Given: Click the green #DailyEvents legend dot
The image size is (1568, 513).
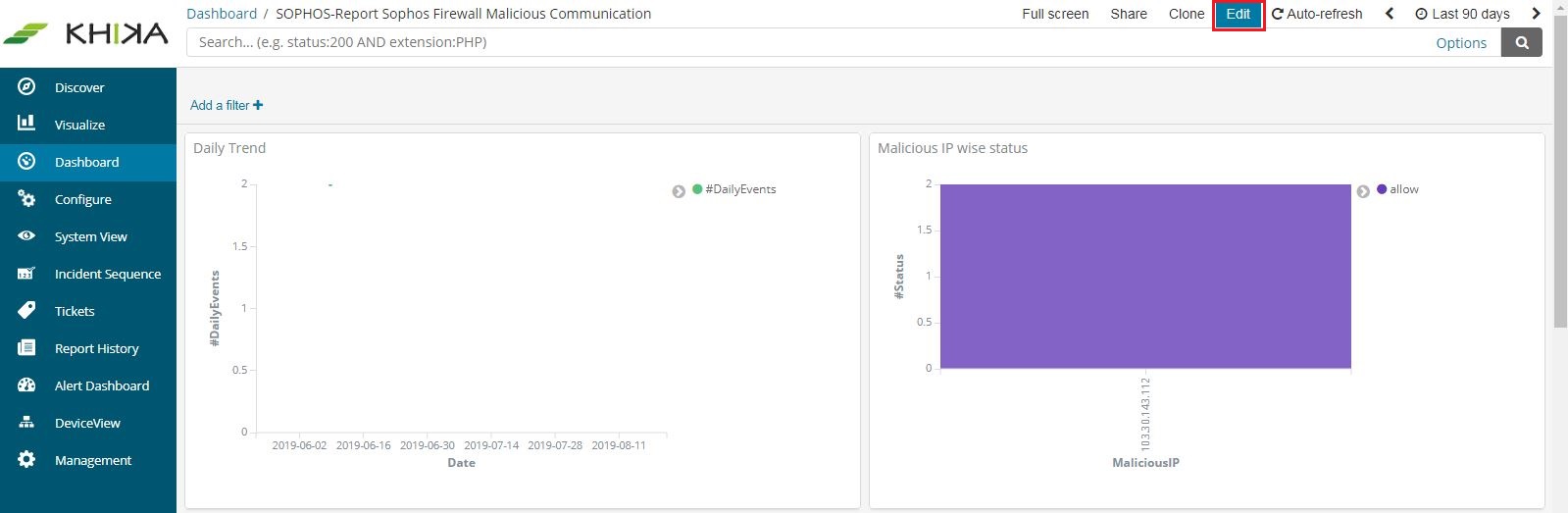Looking at the screenshot, I should click(x=697, y=189).
